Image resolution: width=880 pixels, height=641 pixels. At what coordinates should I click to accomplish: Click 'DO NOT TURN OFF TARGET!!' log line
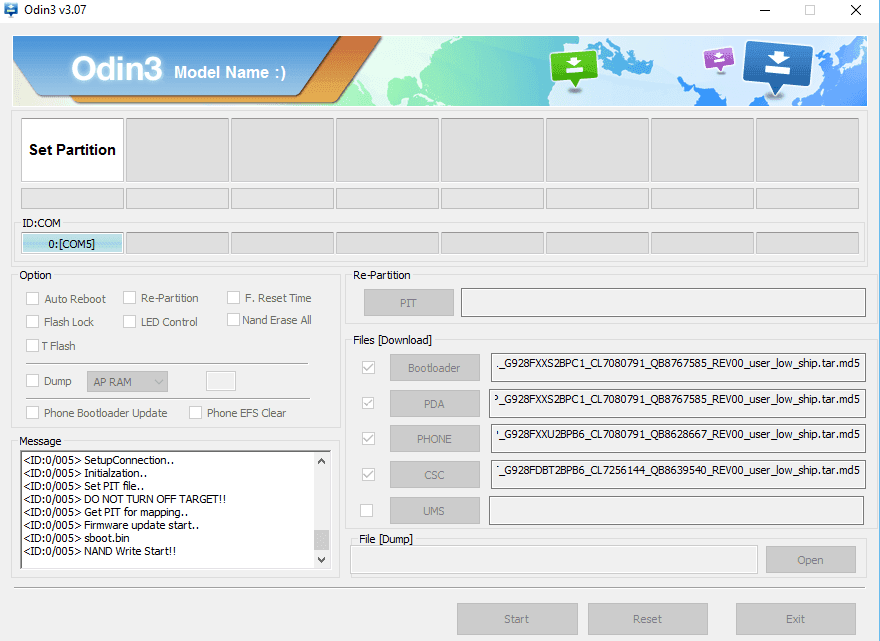pyautogui.click(x=125, y=499)
